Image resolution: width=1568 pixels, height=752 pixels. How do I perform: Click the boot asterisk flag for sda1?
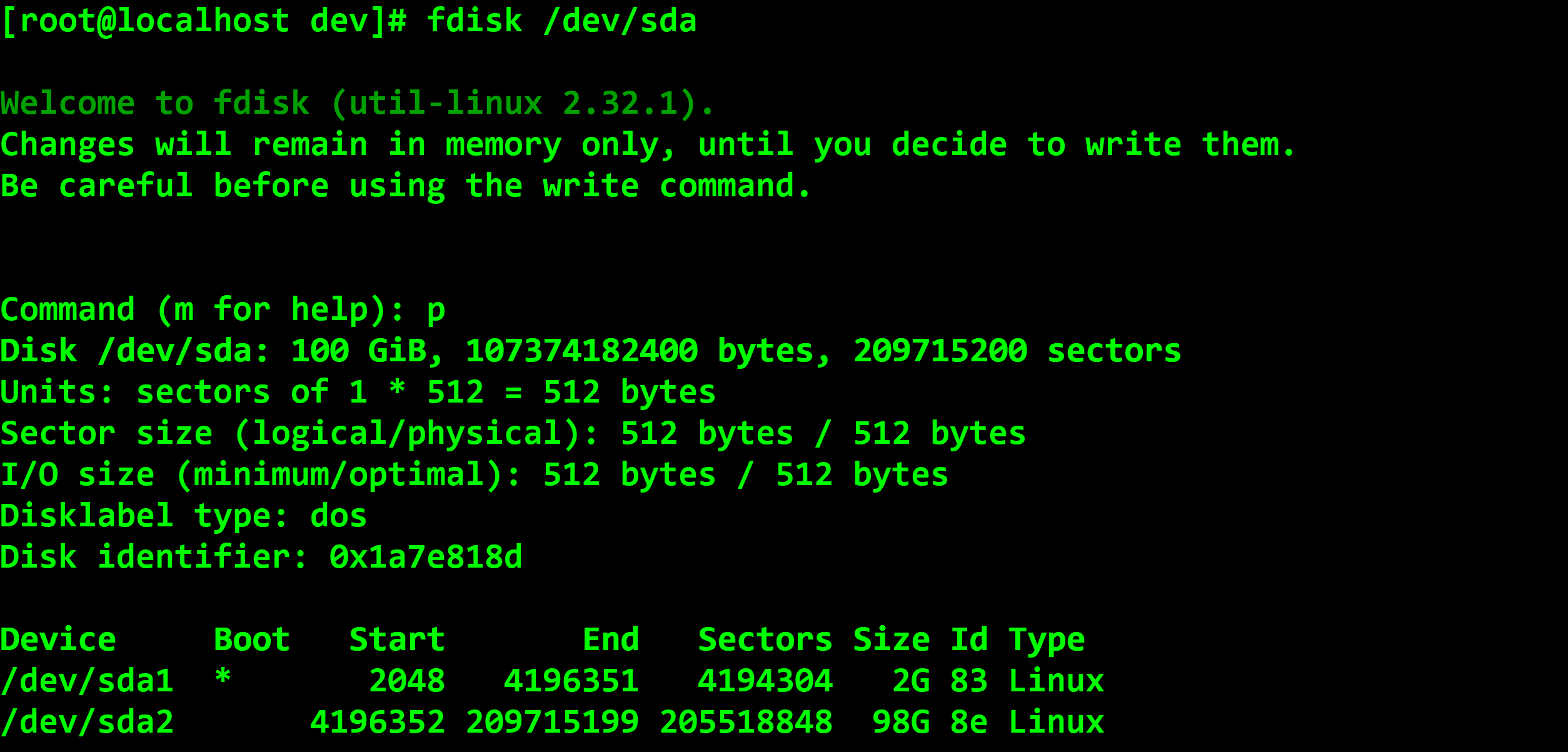click(x=223, y=676)
